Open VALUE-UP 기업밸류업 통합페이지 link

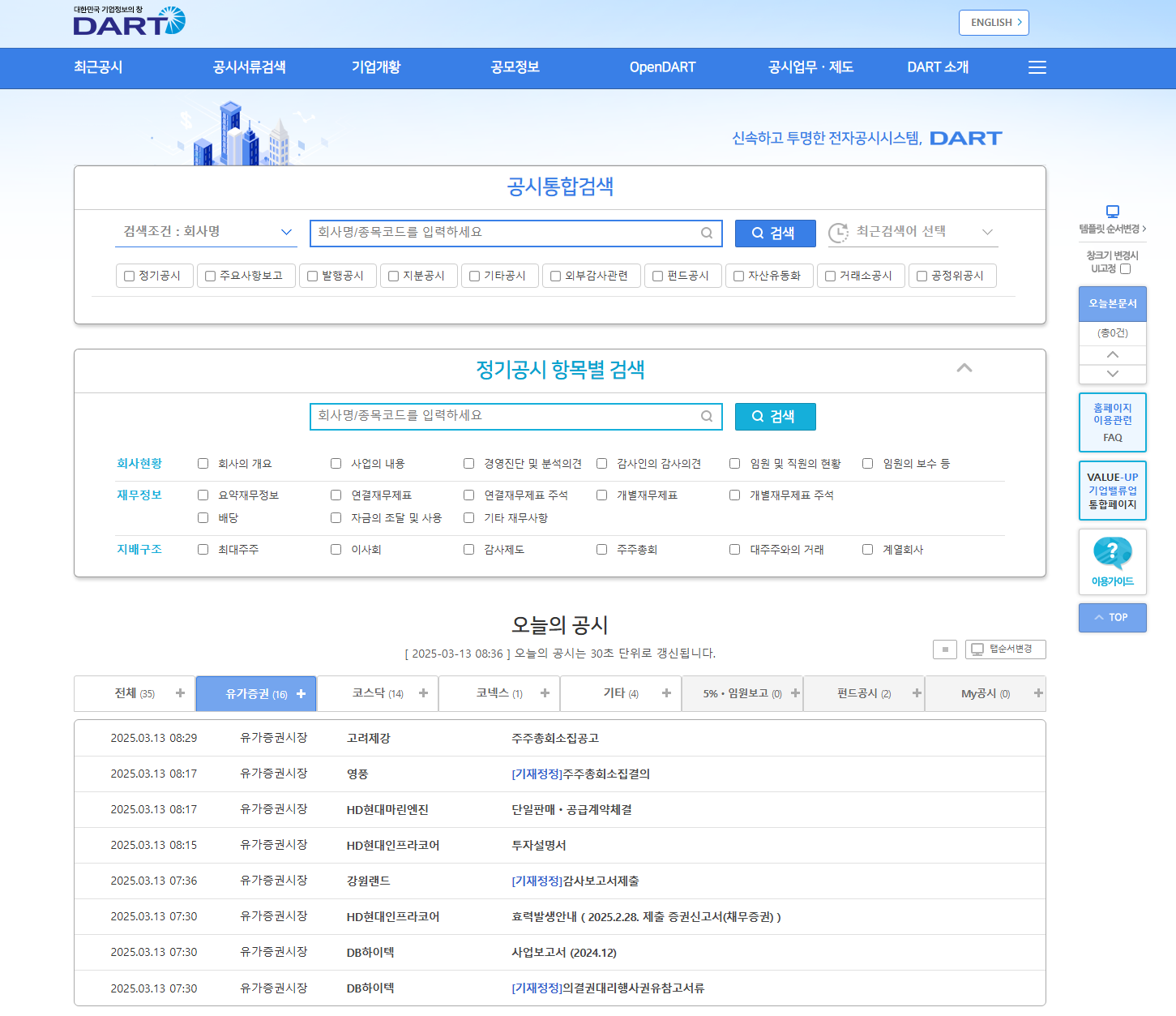1113,491
